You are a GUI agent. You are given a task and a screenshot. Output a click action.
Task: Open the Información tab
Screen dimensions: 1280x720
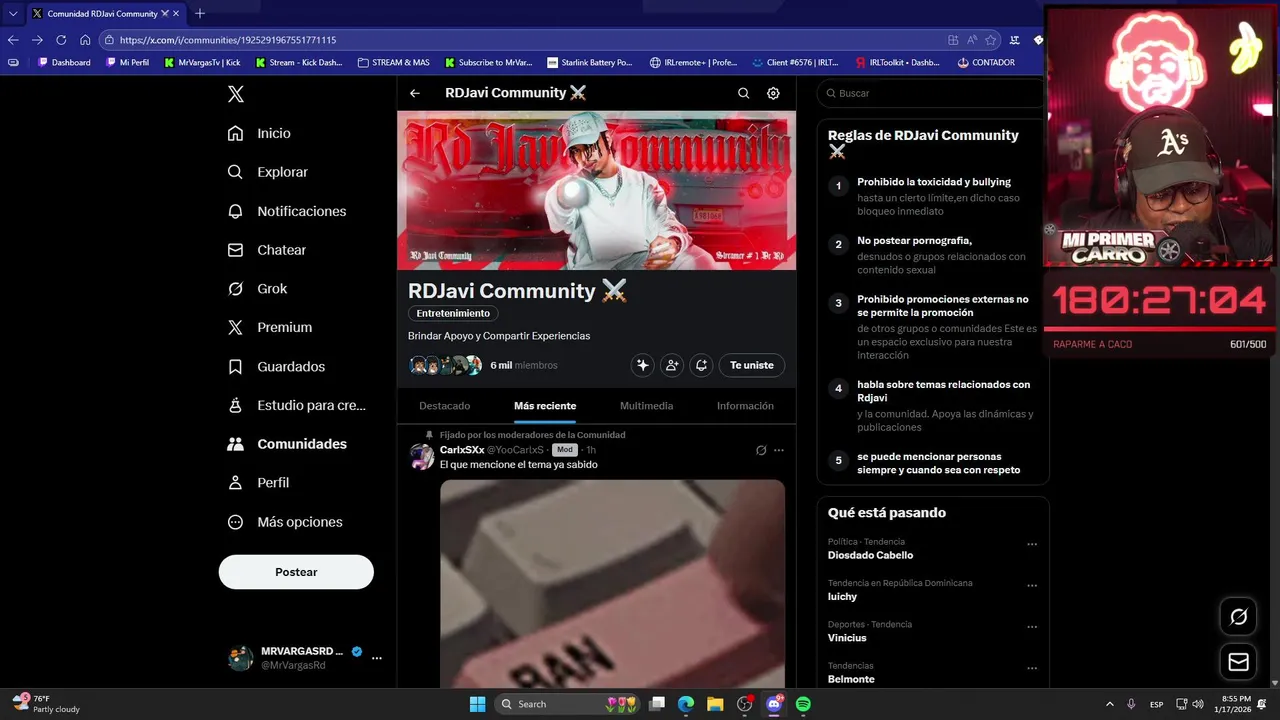click(745, 406)
